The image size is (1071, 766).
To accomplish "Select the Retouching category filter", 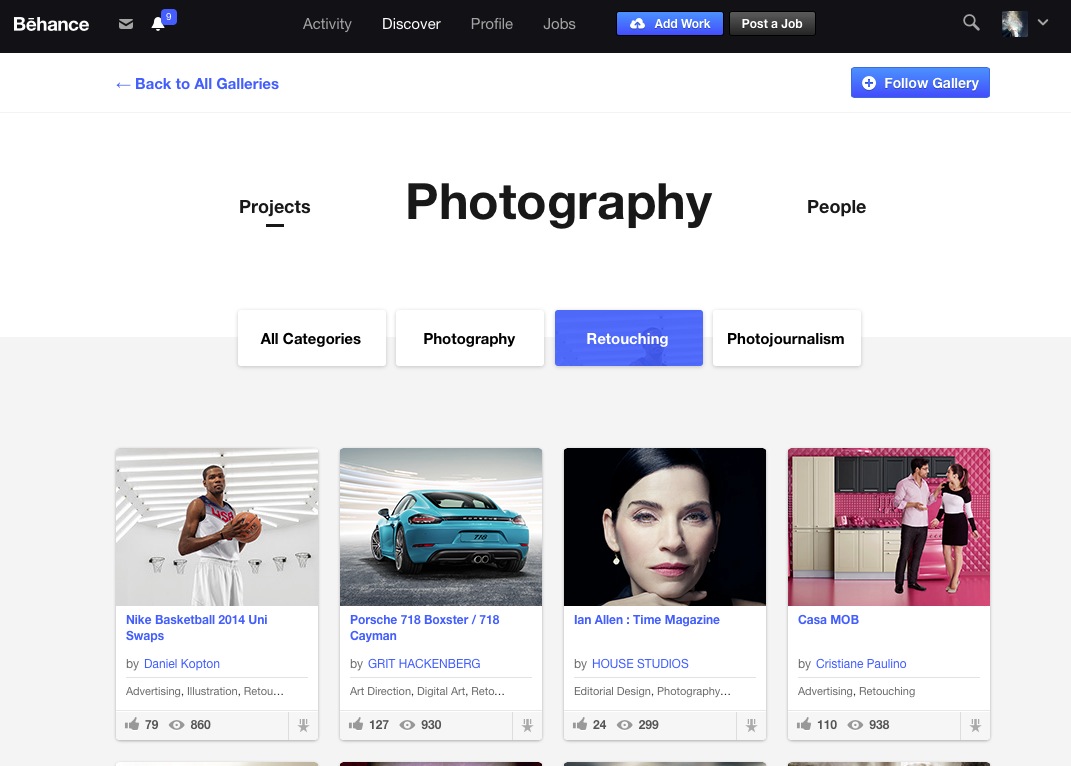I will (628, 338).
